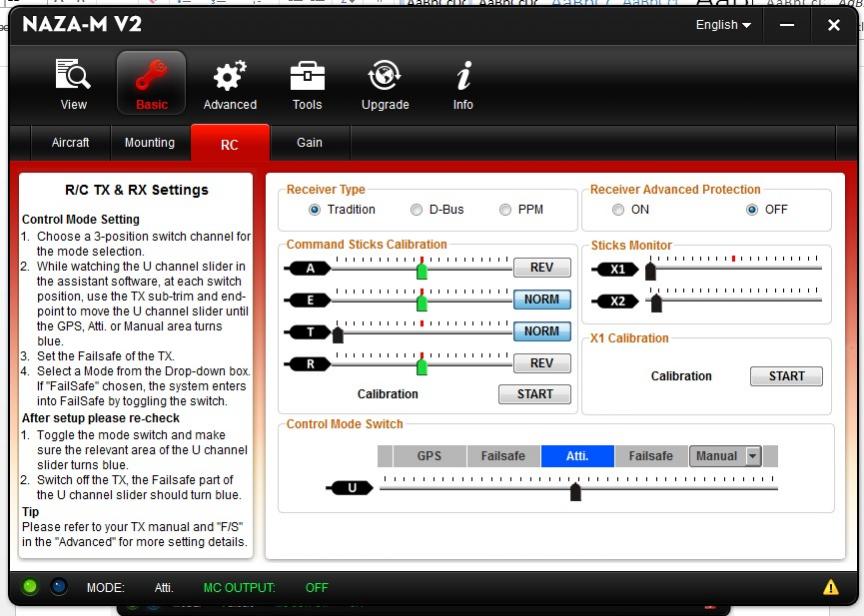The height and width of the screenshot is (616, 864).
Task: Open the English language dropdown
Action: (x=723, y=25)
